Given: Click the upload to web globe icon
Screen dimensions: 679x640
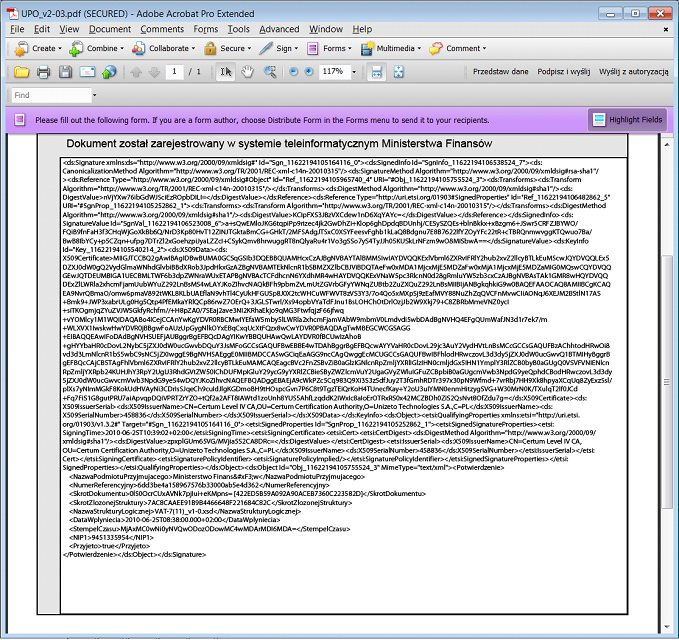Looking at the screenshot, I should [x=109, y=72].
